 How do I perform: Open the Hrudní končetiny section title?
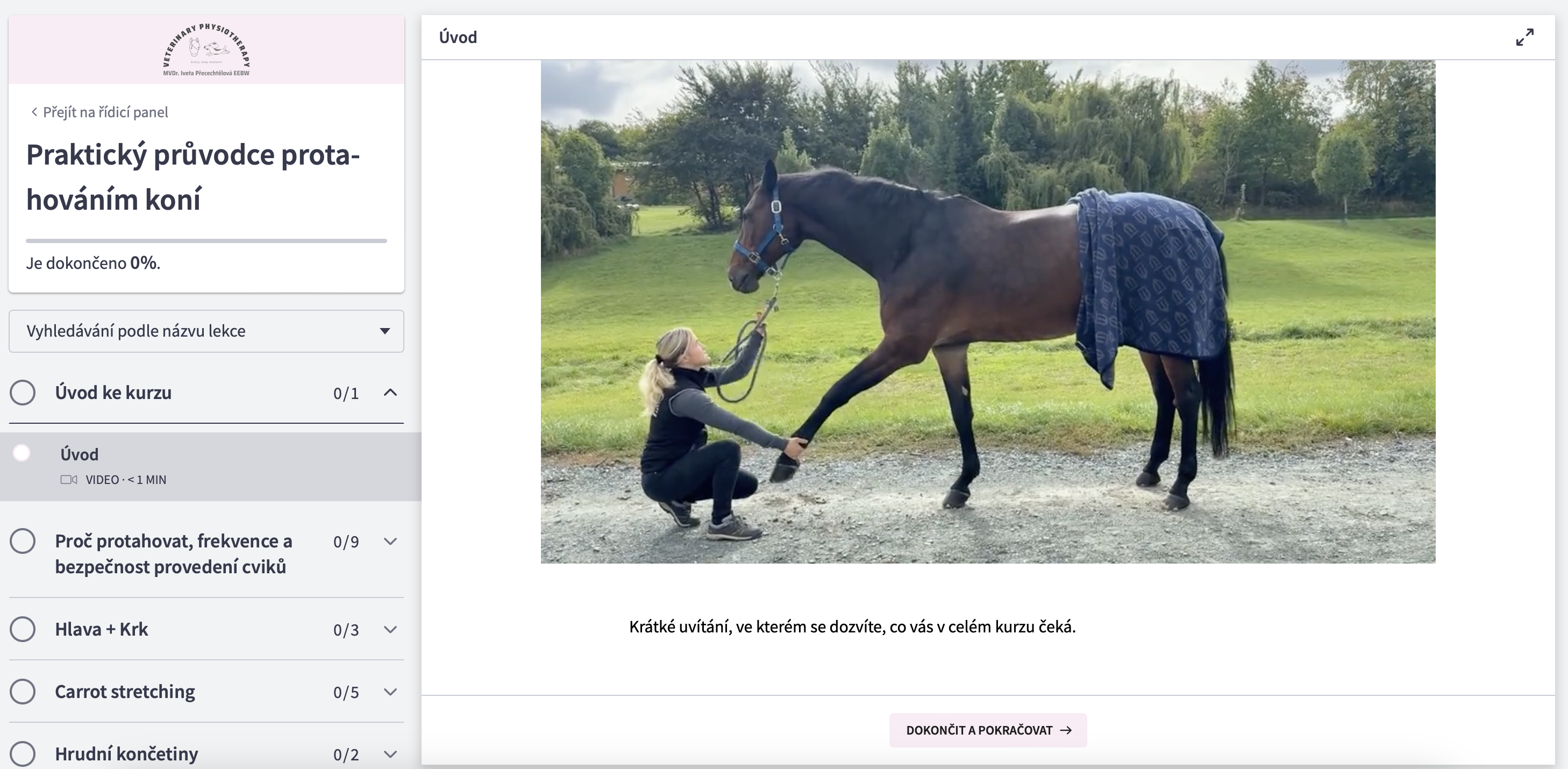(126, 754)
